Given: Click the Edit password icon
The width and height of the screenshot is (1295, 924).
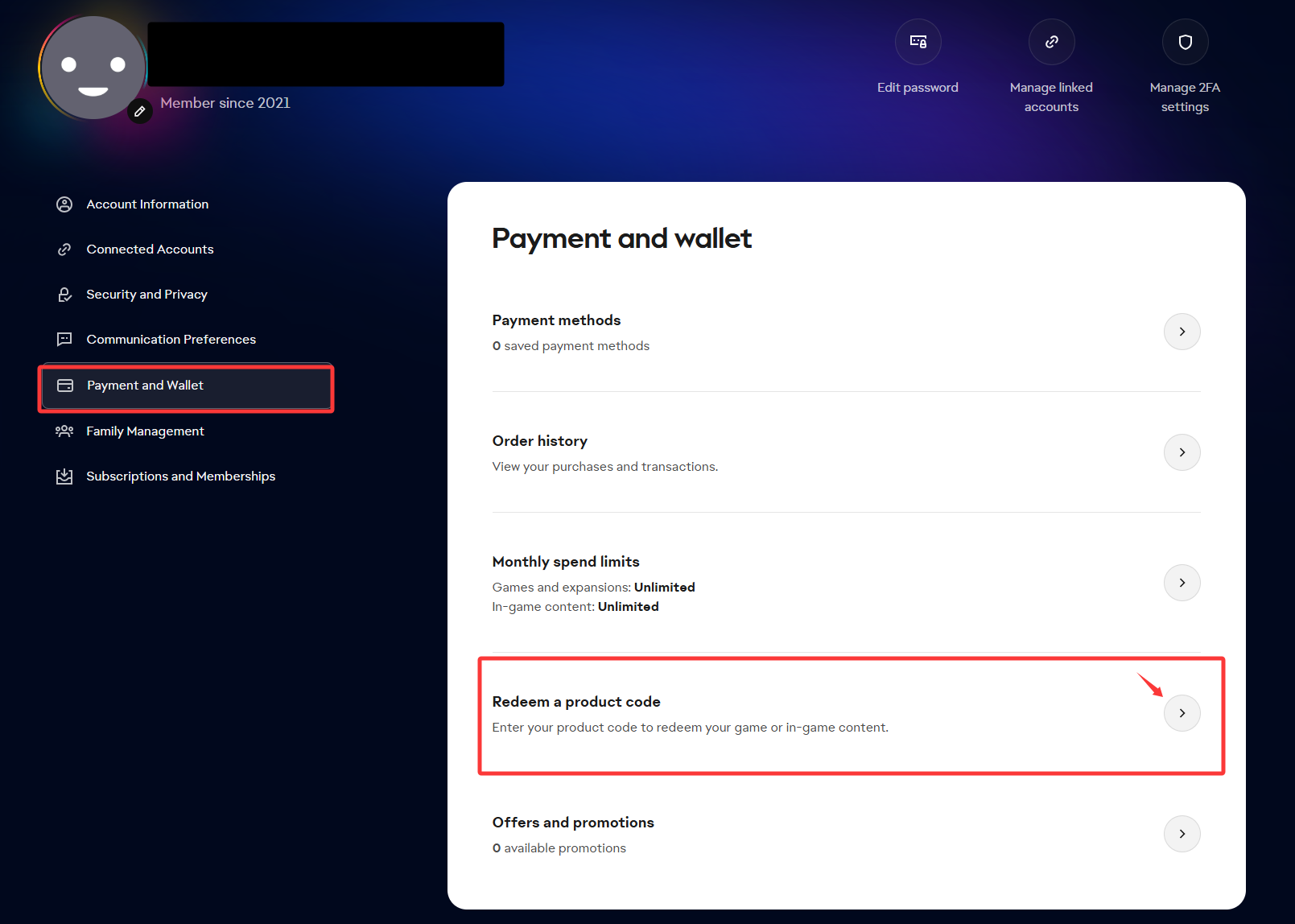Looking at the screenshot, I should (918, 42).
